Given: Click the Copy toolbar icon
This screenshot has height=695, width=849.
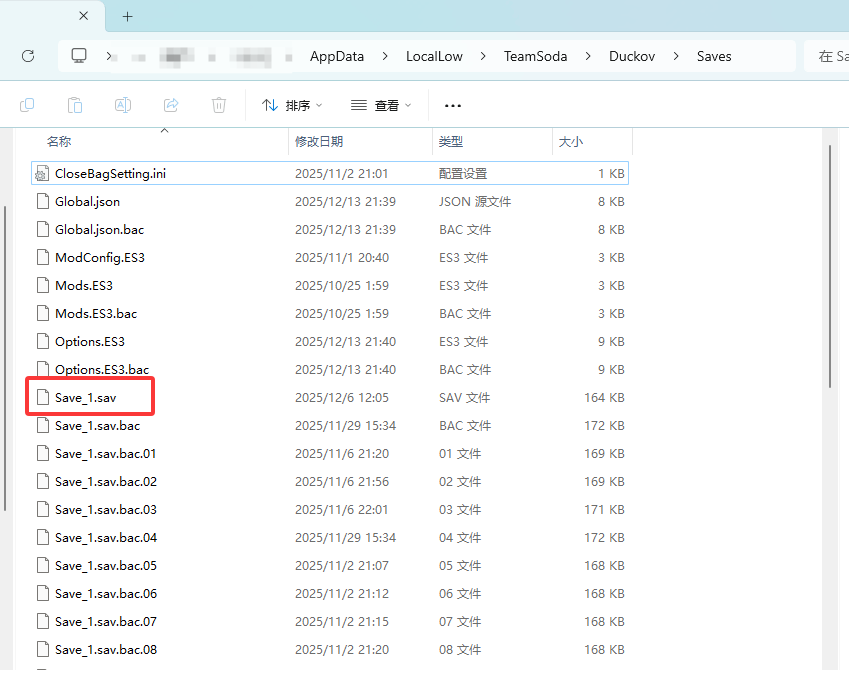Looking at the screenshot, I should 27,105.
